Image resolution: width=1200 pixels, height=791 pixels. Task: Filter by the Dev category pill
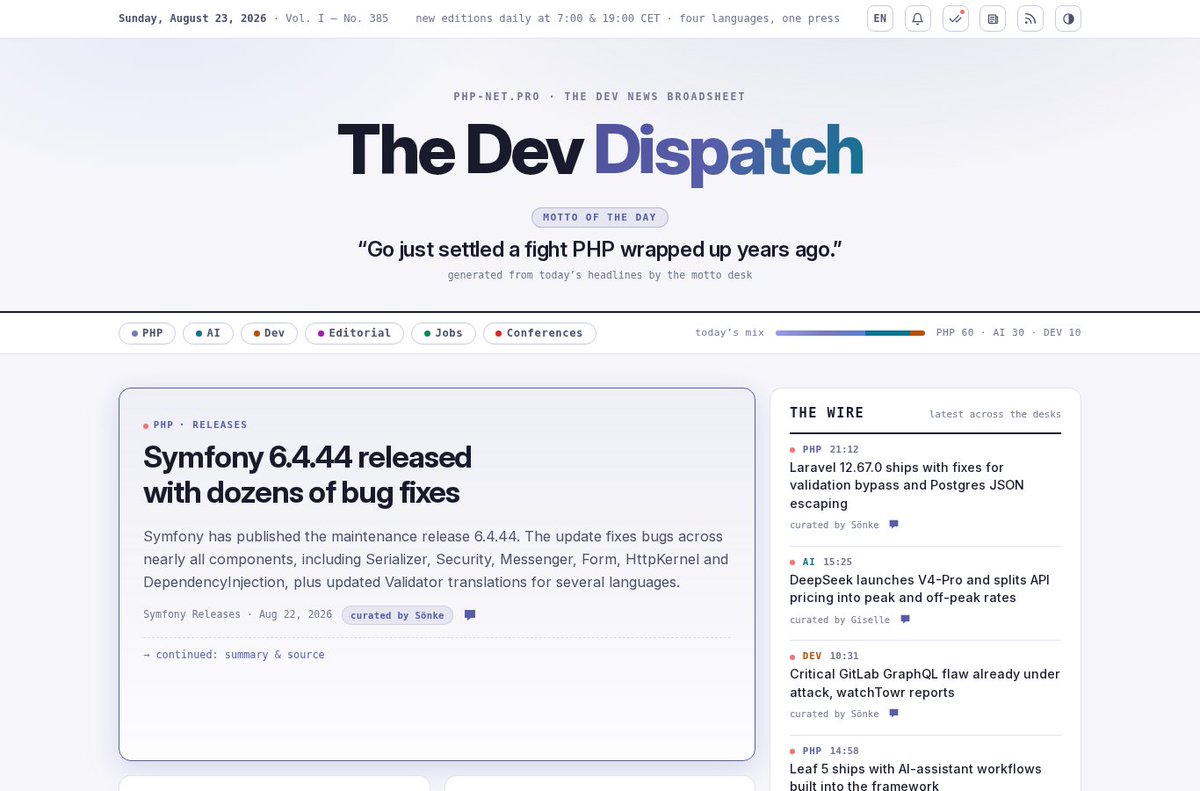[x=269, y=333]
